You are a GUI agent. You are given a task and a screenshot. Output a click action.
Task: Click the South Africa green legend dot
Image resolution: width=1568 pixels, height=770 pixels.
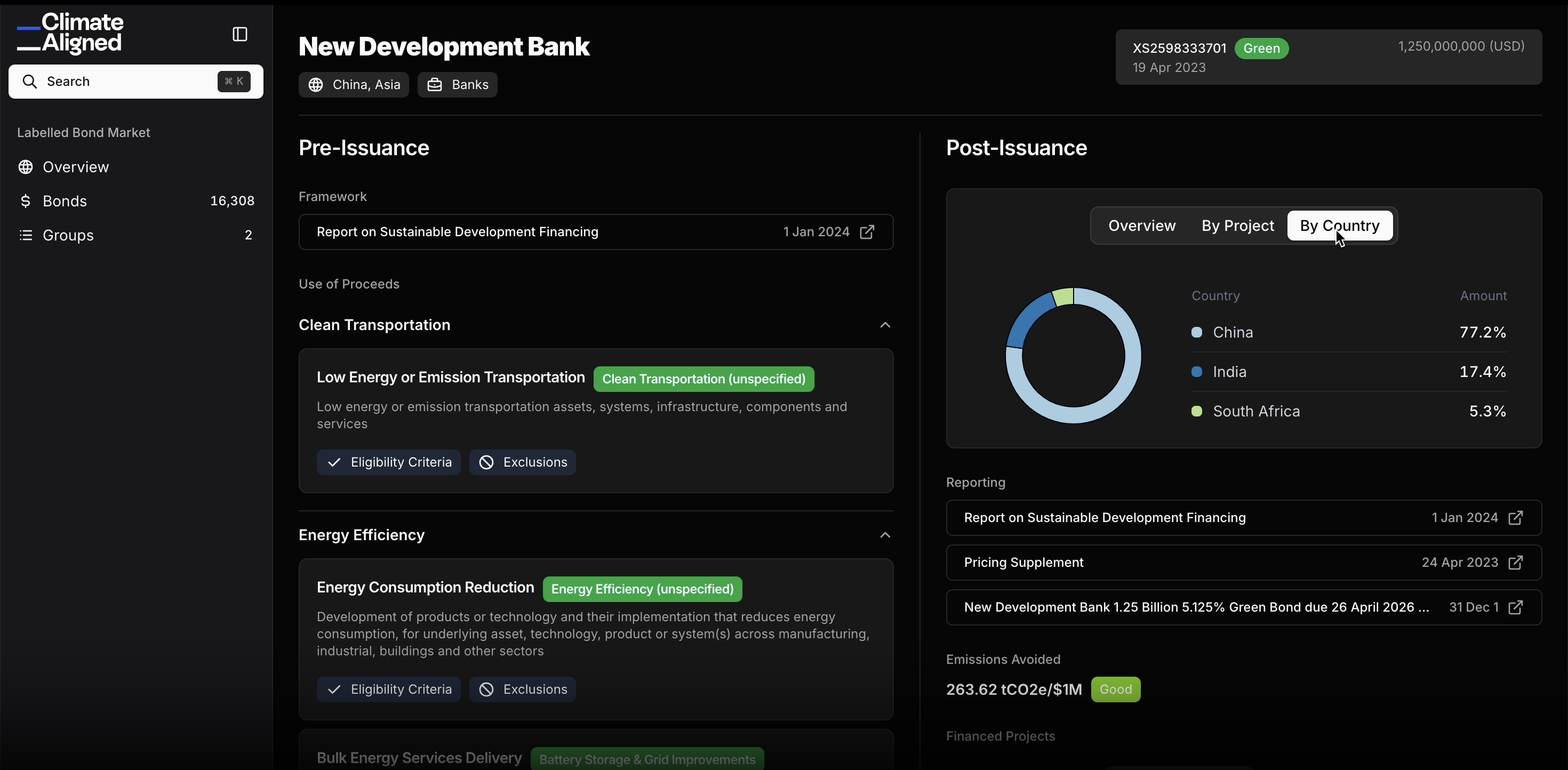coord(1196,412)
